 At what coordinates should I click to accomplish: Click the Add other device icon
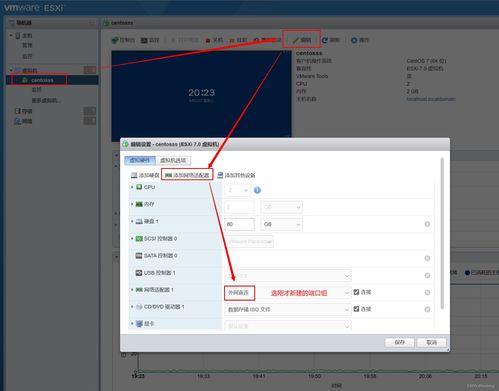[220, 175]
